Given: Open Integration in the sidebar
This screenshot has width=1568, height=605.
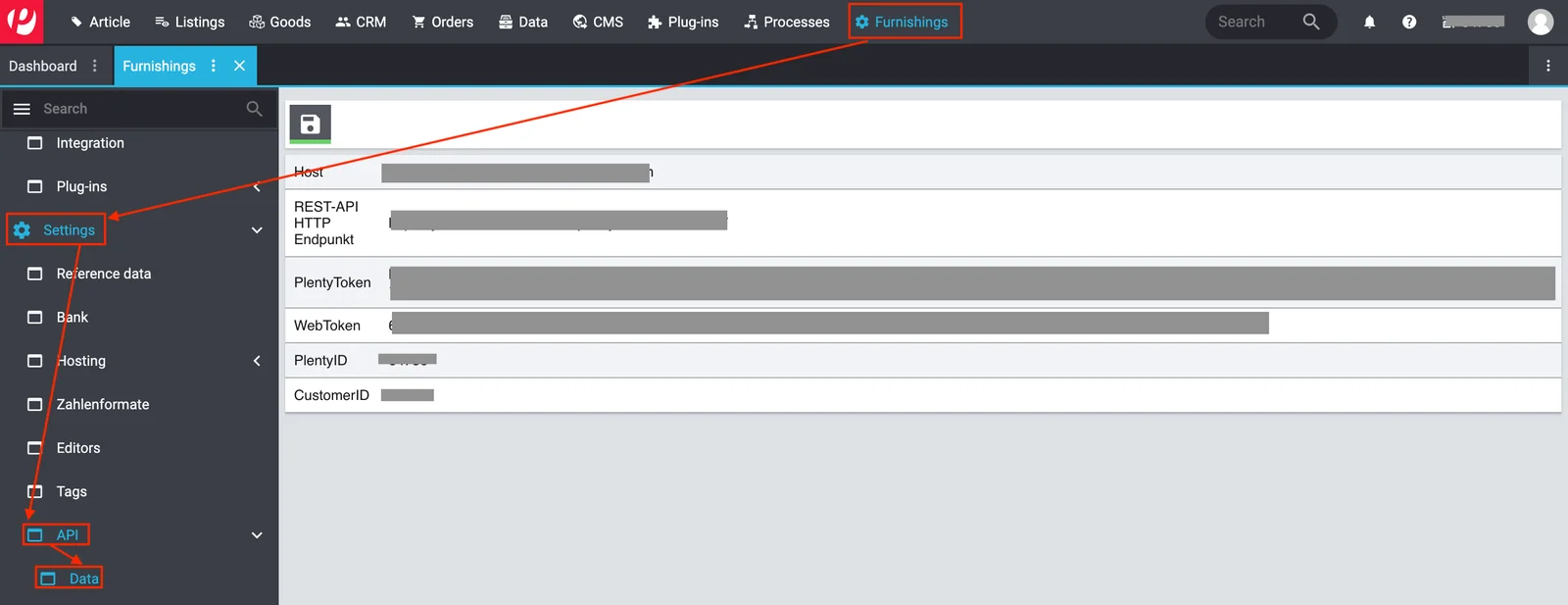Looking at the screenshot, I should (x=90, y=143).
